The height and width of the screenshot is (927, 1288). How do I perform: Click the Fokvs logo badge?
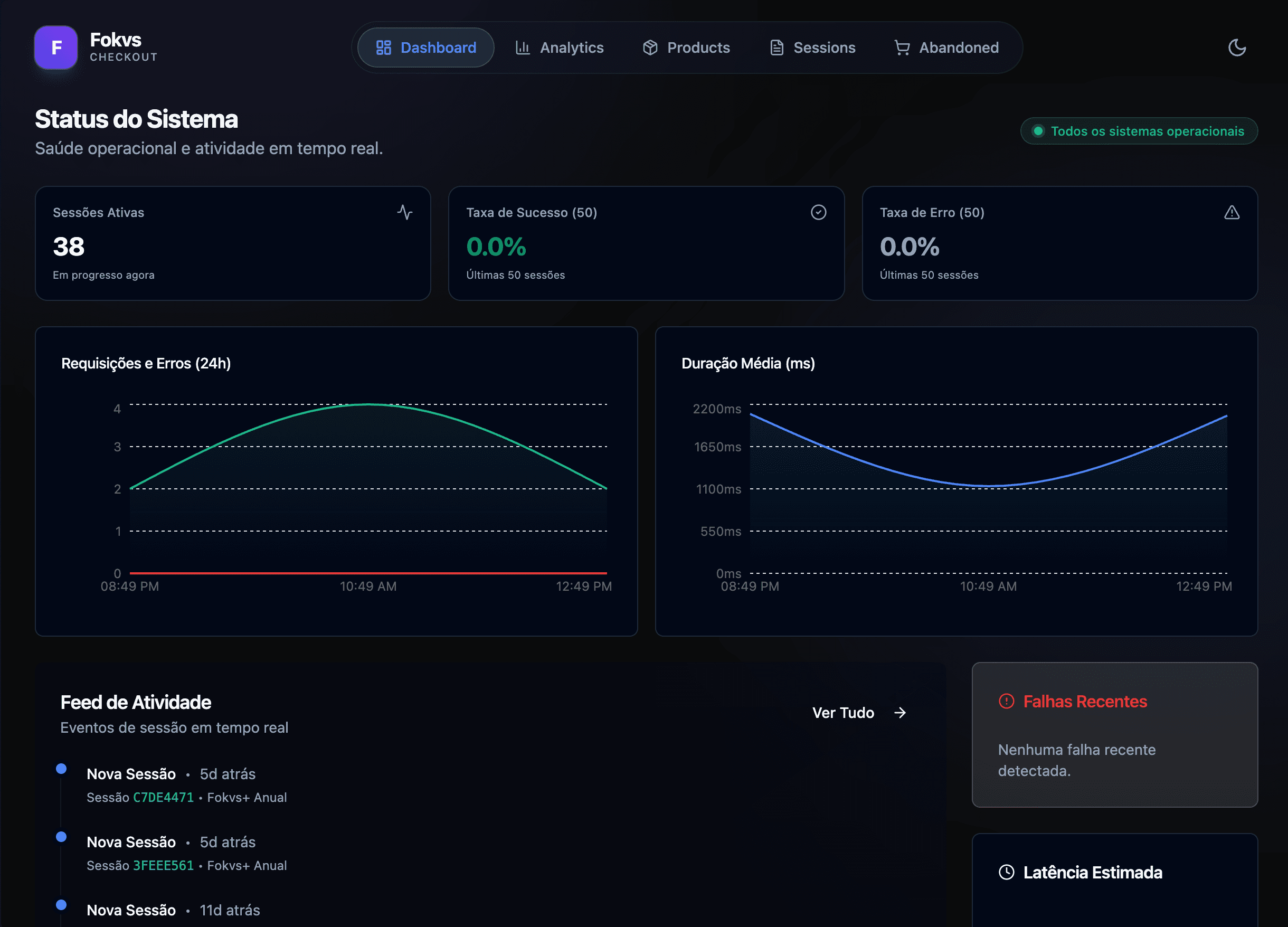pos(55,48)
